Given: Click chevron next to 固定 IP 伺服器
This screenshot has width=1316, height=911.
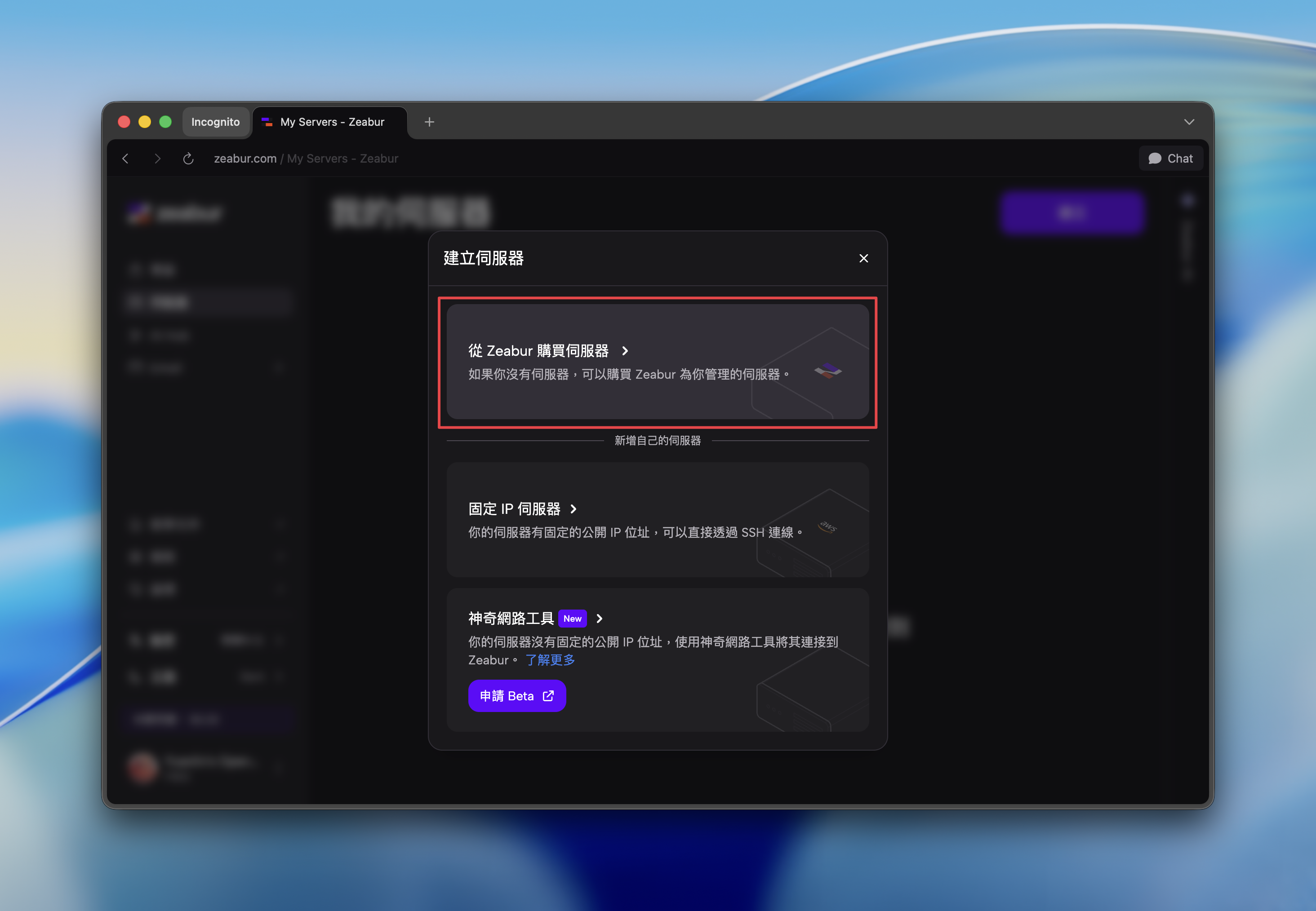Looking at the screenshot, I should tap(574, 509).
